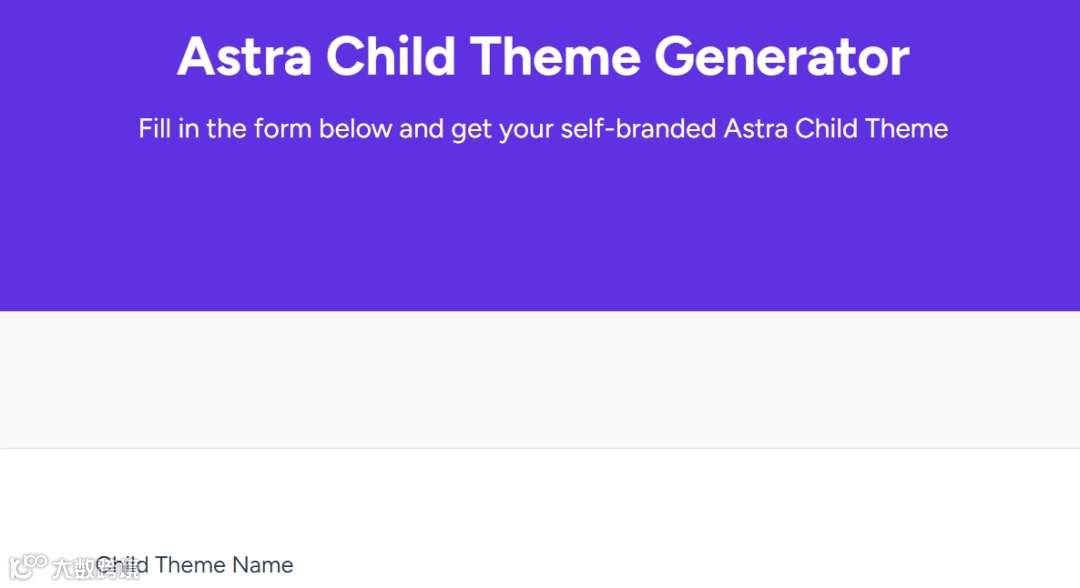Click the word 'Generator' in the main heading
Screen dimensions: 1080x588
tap(782, 56)
